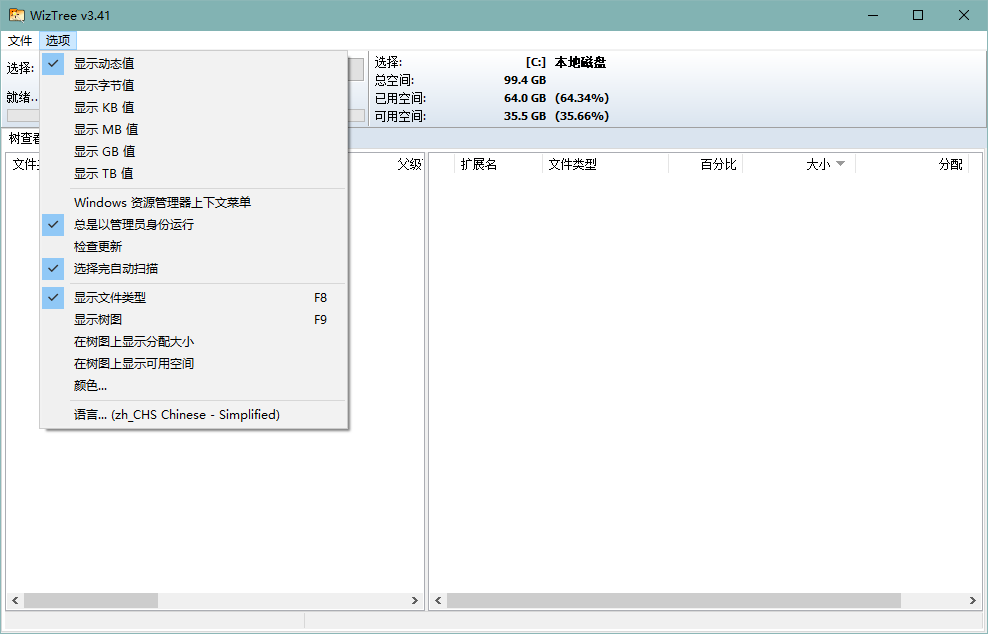Close the 选项 menu from the menu bar
Image resolution: width=988 pixels, height=634 pixels.
58,40
